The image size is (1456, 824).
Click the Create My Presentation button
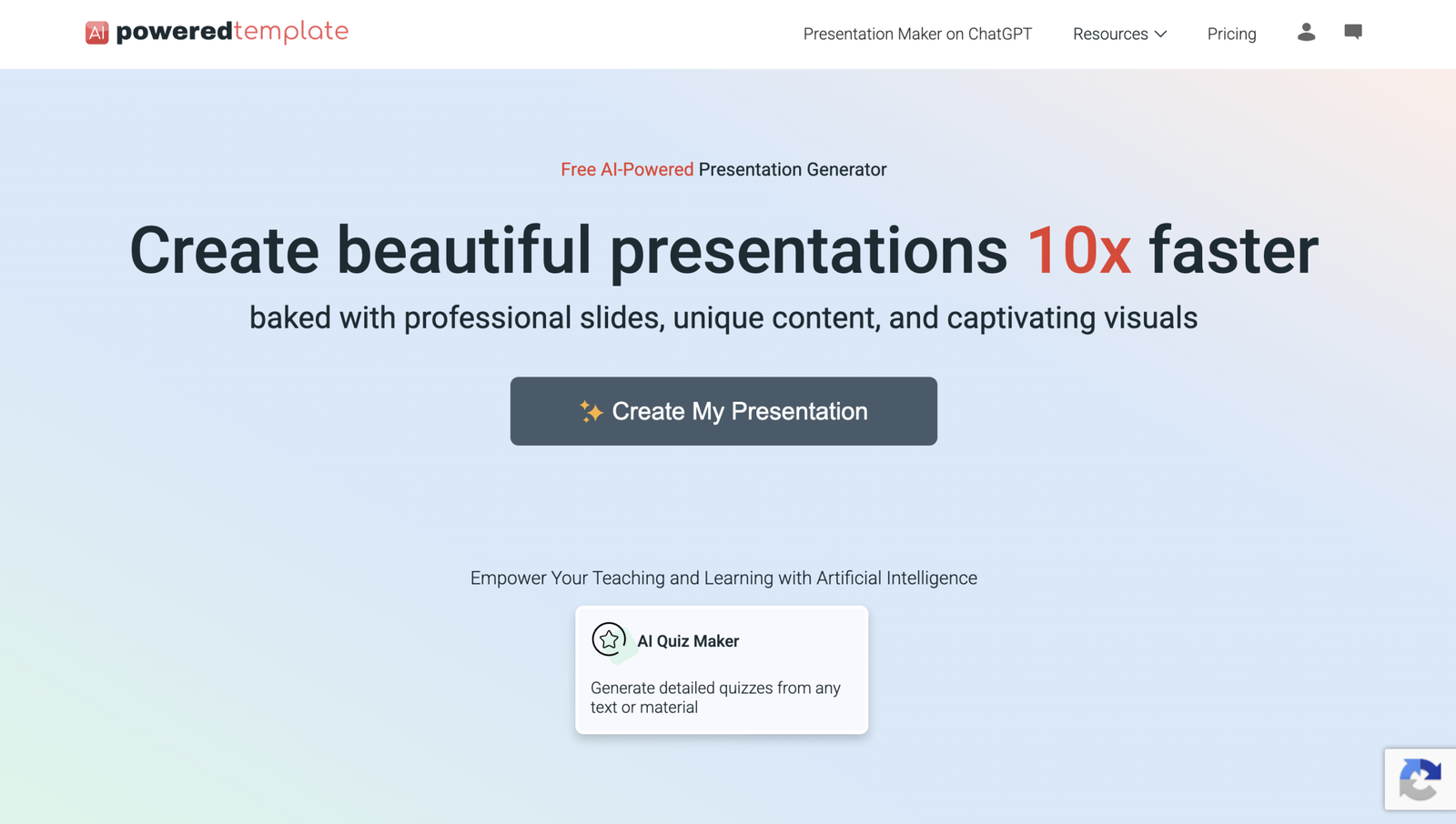(x=723, y=411)
